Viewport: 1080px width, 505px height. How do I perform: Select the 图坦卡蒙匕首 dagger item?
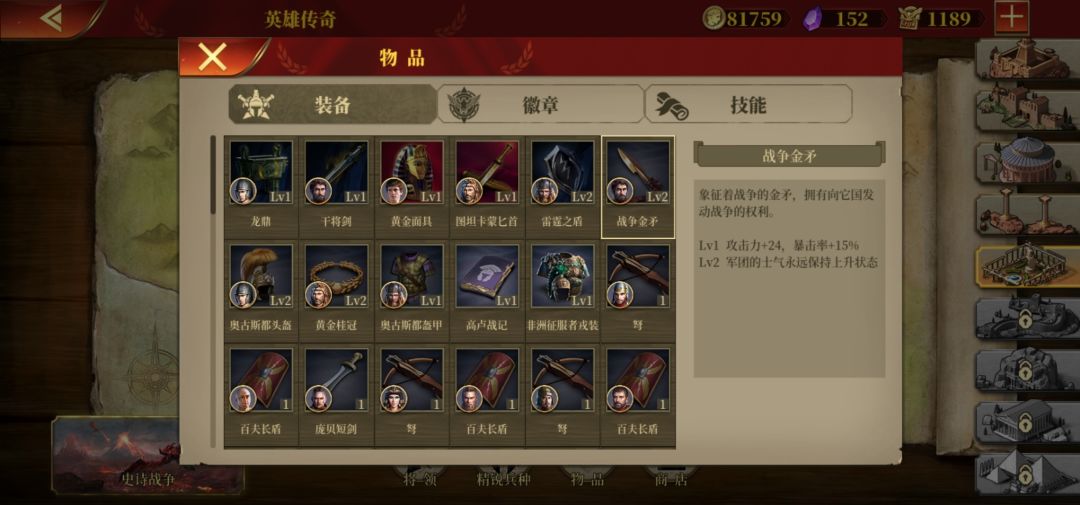[x=487, y=187]
